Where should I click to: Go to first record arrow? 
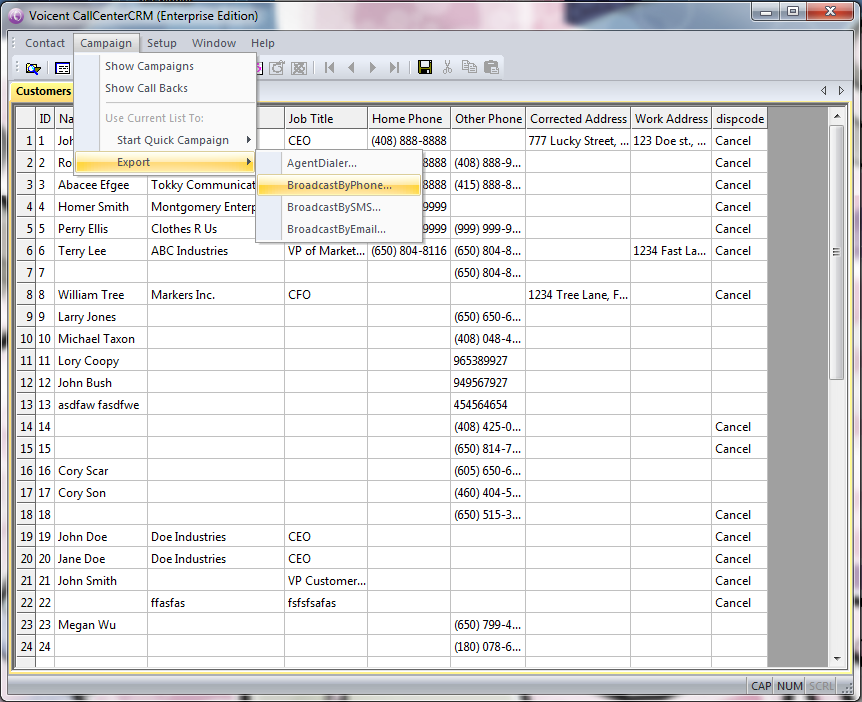click(x=330, y=68)
